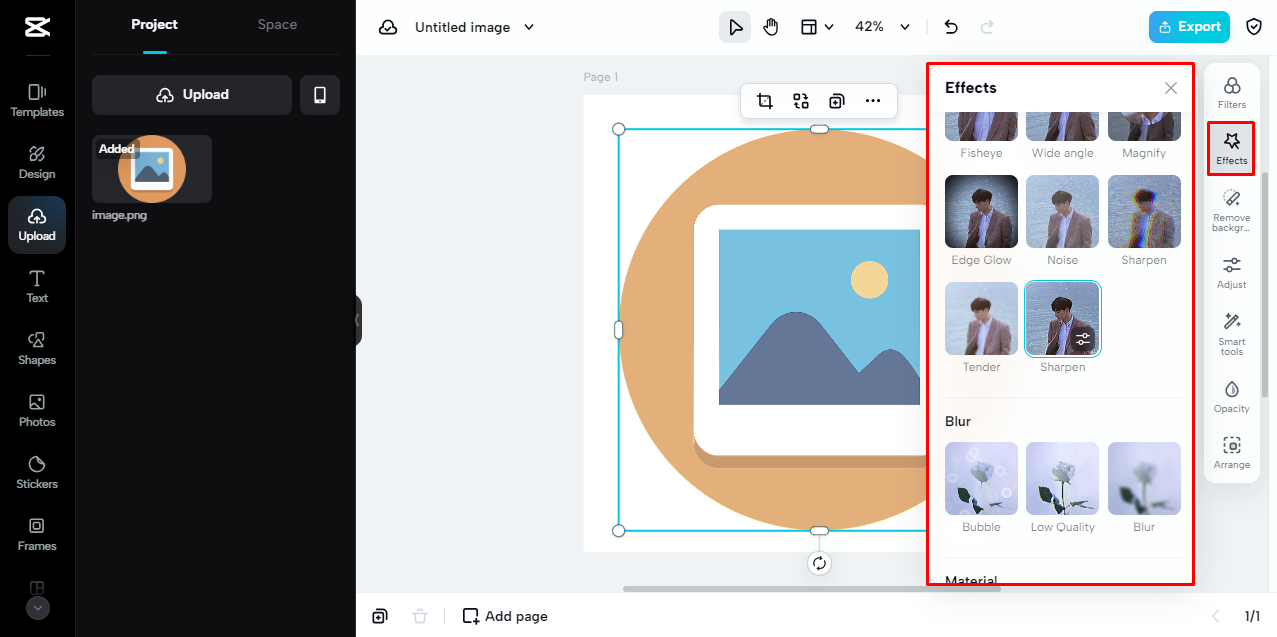Viewport: 1277px width, 637px height.
Task: Open the layout resize dropdown
Action: click(x=817, y=27)
